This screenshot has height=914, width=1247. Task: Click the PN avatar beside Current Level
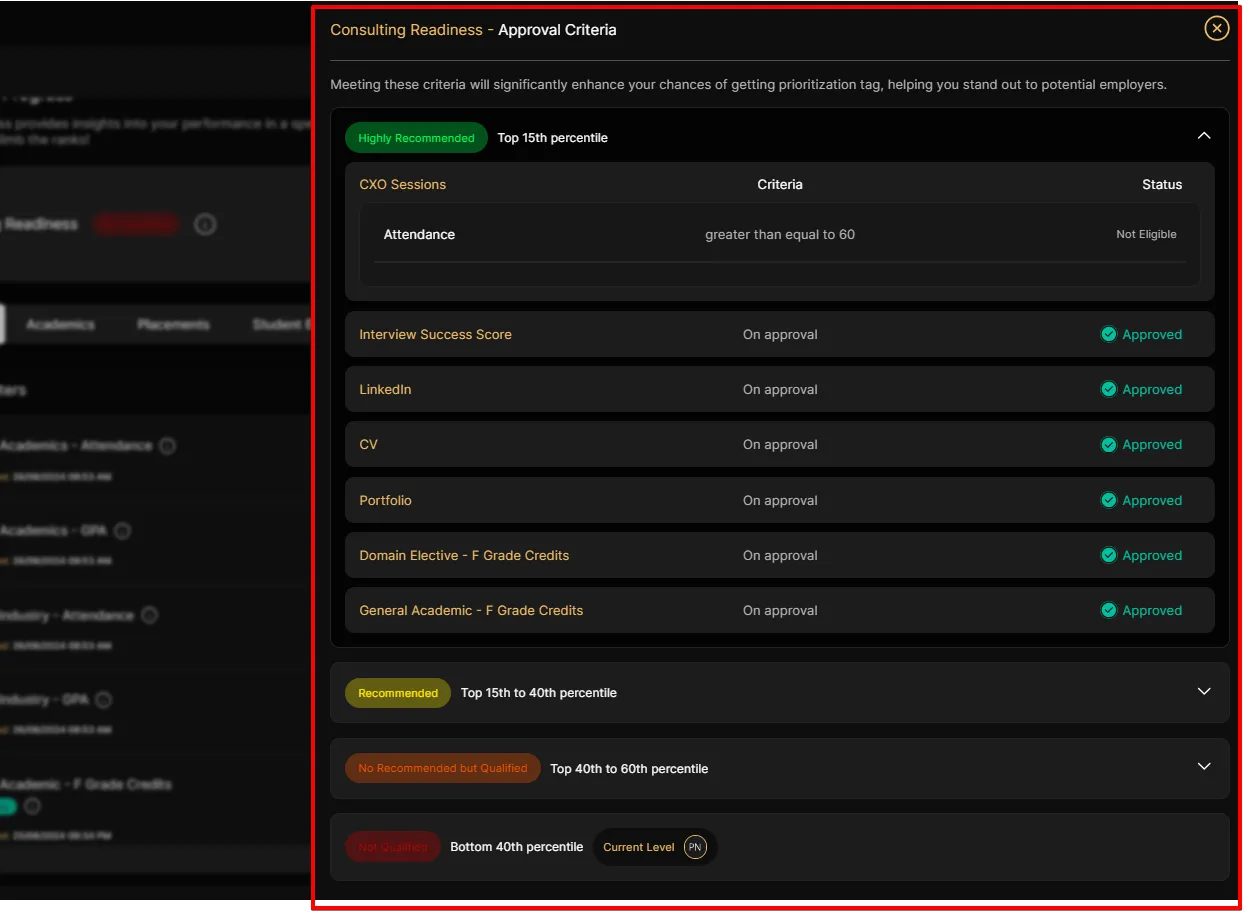tap(695, 847)
